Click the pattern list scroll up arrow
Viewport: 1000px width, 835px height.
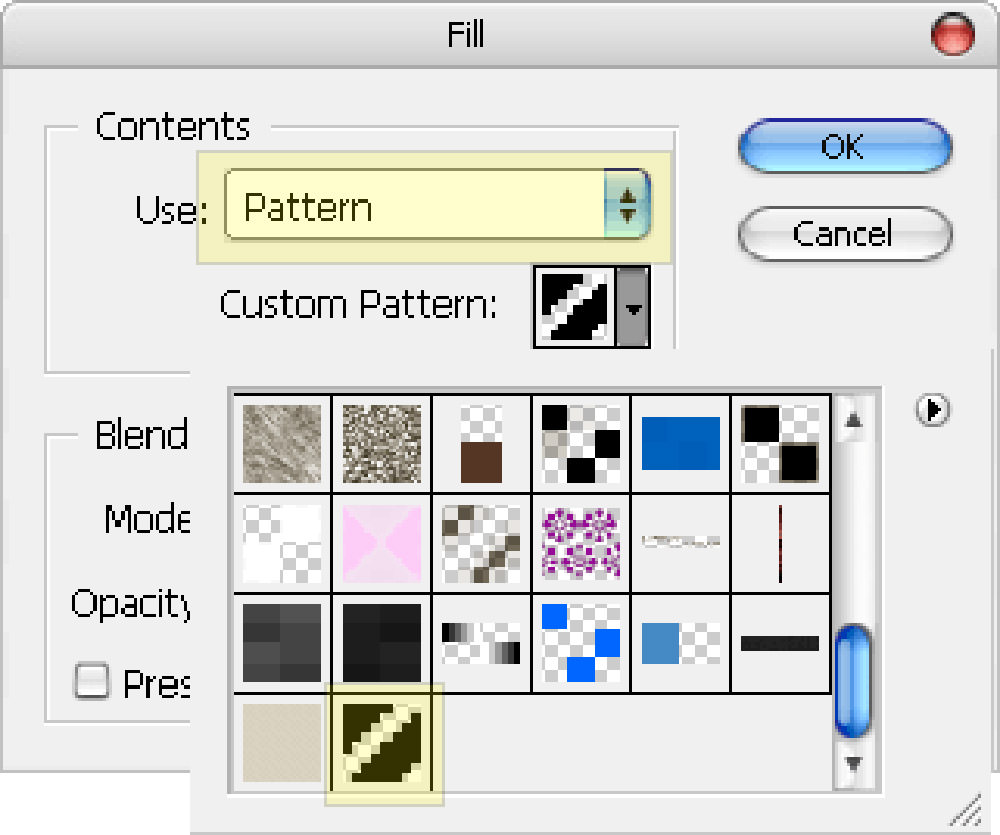pos(853,420)
